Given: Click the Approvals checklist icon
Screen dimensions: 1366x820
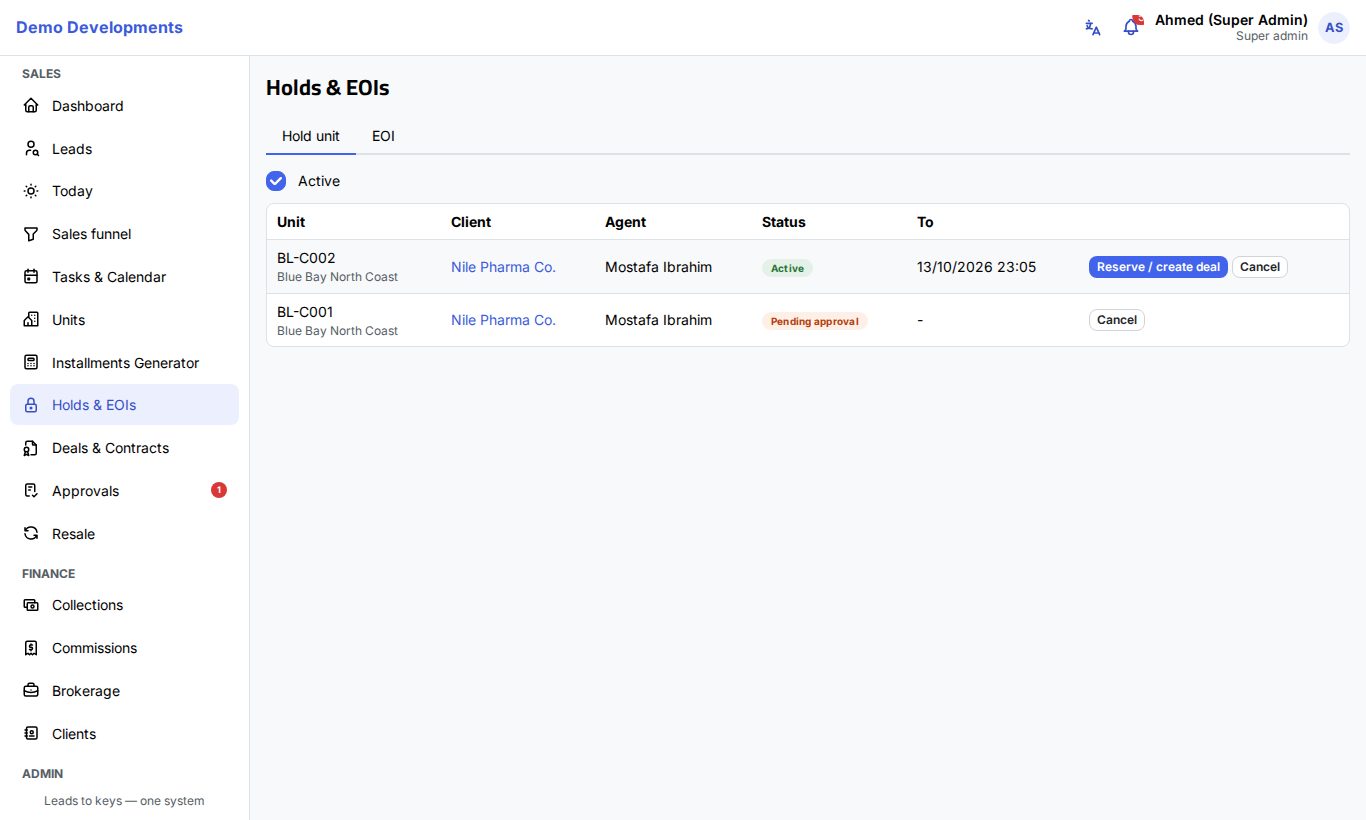Looking at the screenshot, I should point(31,491).
